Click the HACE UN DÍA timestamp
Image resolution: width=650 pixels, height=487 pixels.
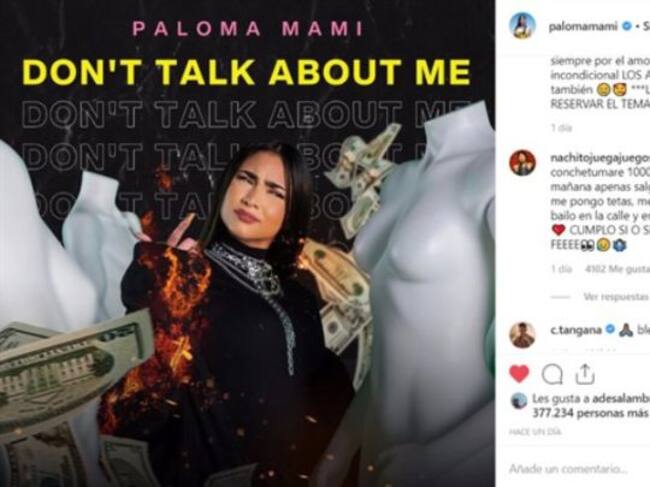pos(535,432)
